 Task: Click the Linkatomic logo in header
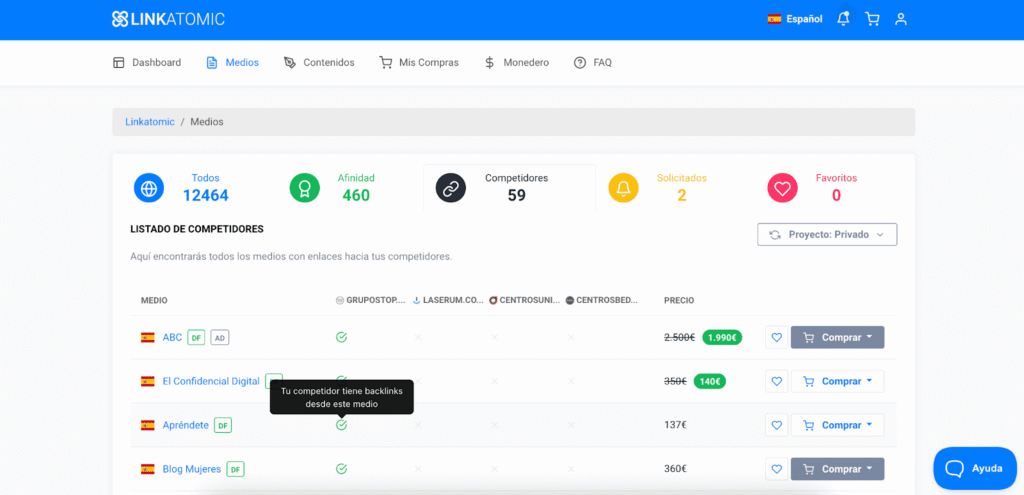tap(168, 19)
